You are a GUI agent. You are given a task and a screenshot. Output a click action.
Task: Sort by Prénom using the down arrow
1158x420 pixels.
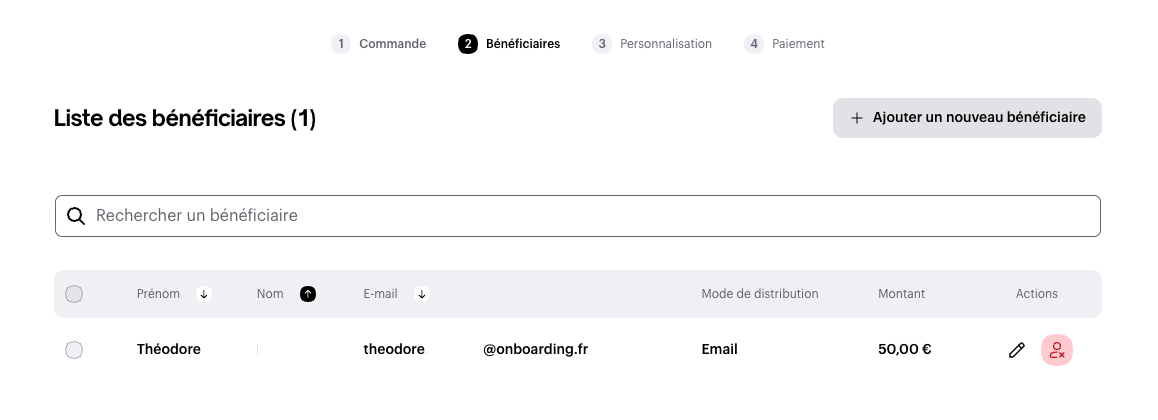[x=205, y=294]
